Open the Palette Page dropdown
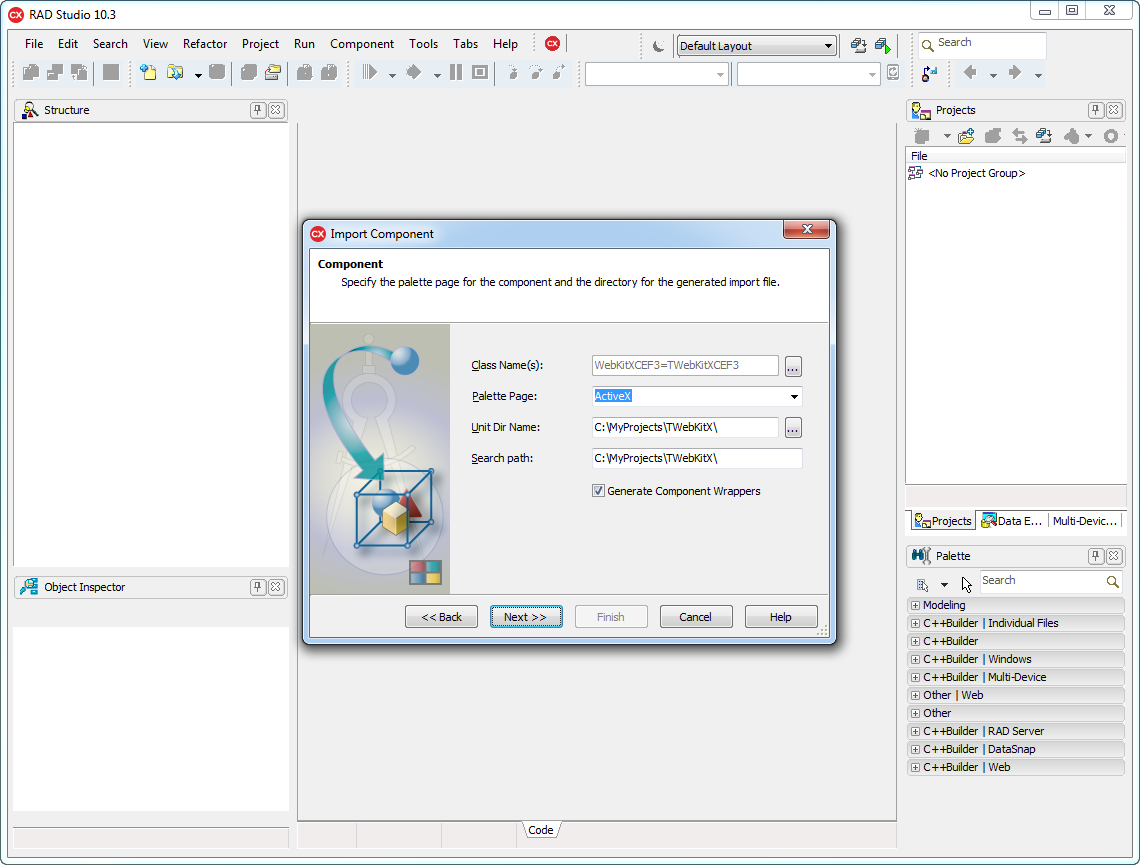 coord(794,396)
